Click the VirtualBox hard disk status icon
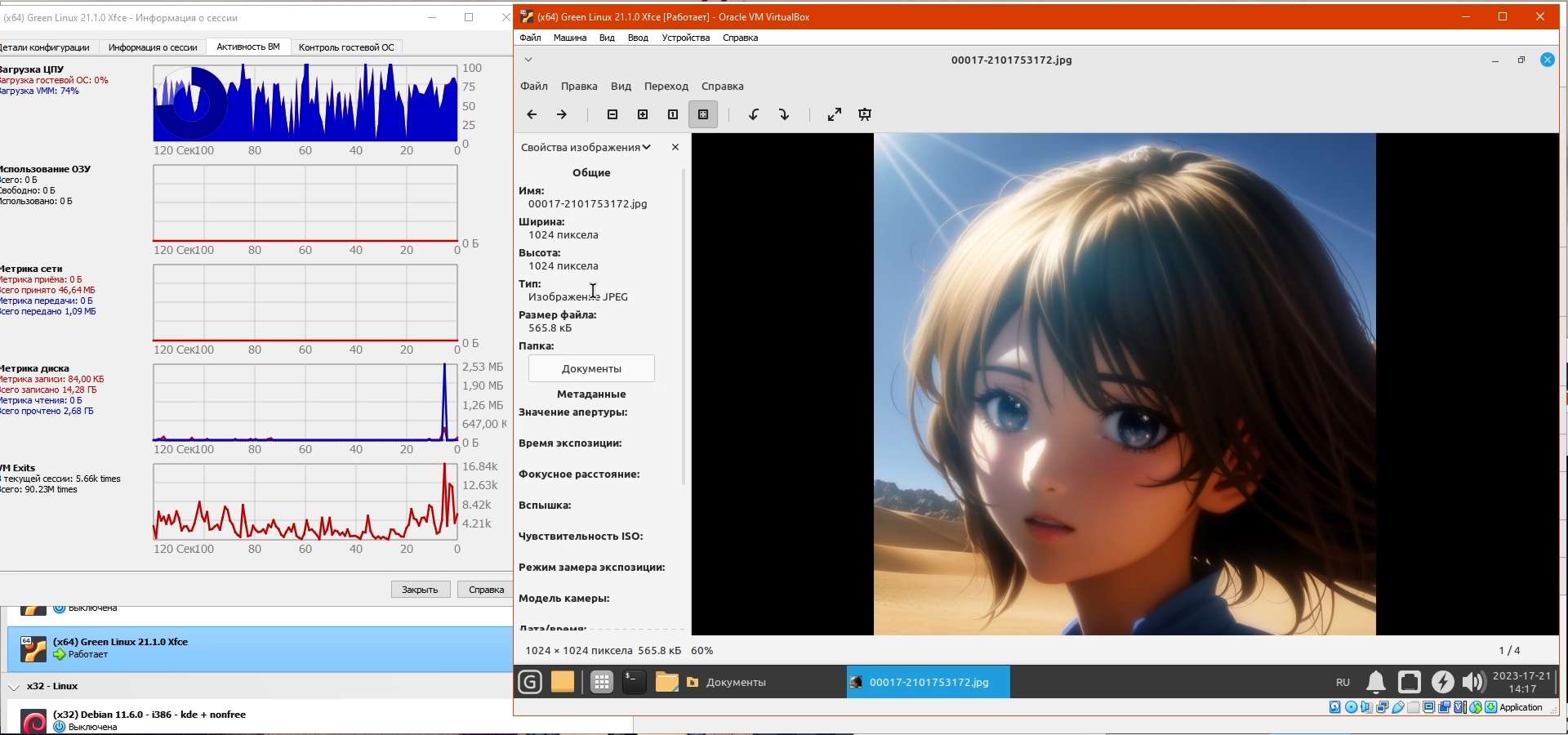 [x=1335, y=707]
